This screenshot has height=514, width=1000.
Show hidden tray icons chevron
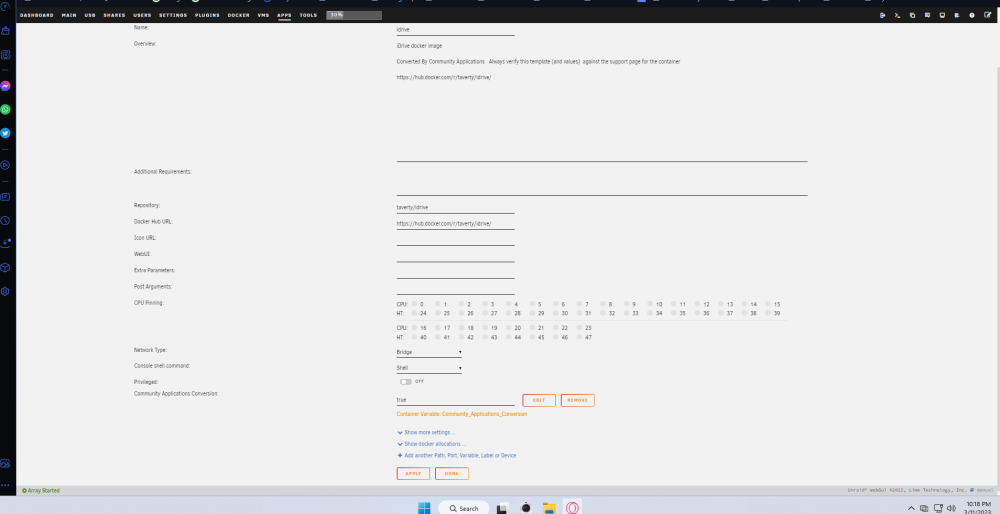(911, 508)
